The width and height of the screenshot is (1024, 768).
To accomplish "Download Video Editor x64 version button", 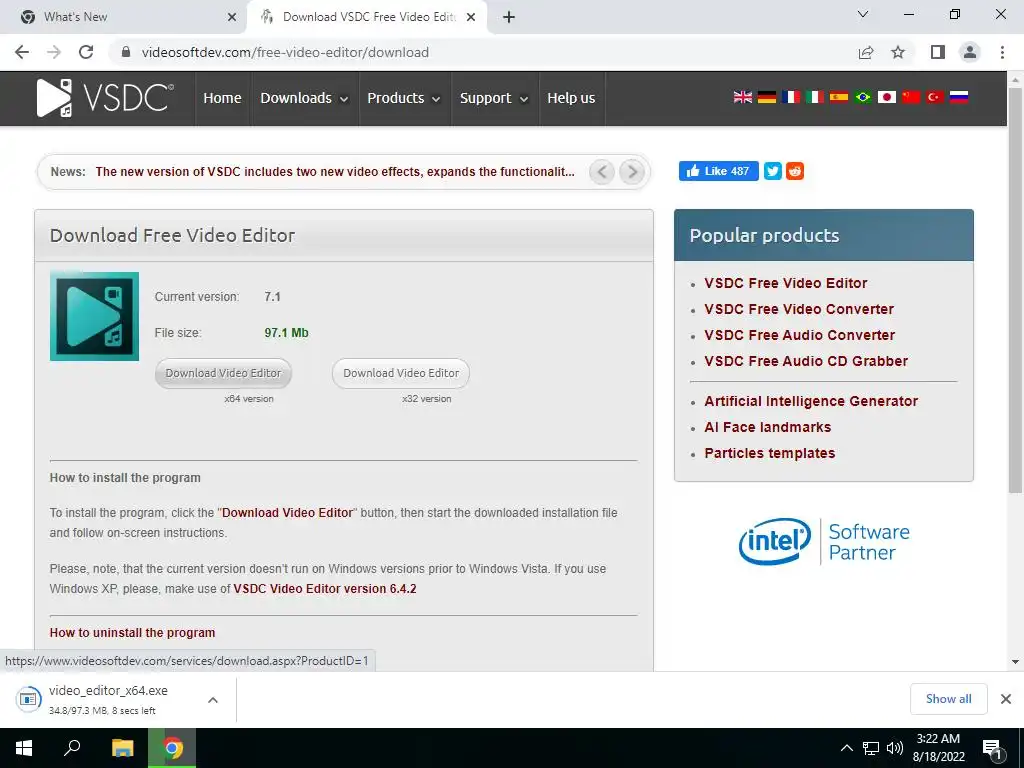I will pyautogui.click(x=223, y=374).
